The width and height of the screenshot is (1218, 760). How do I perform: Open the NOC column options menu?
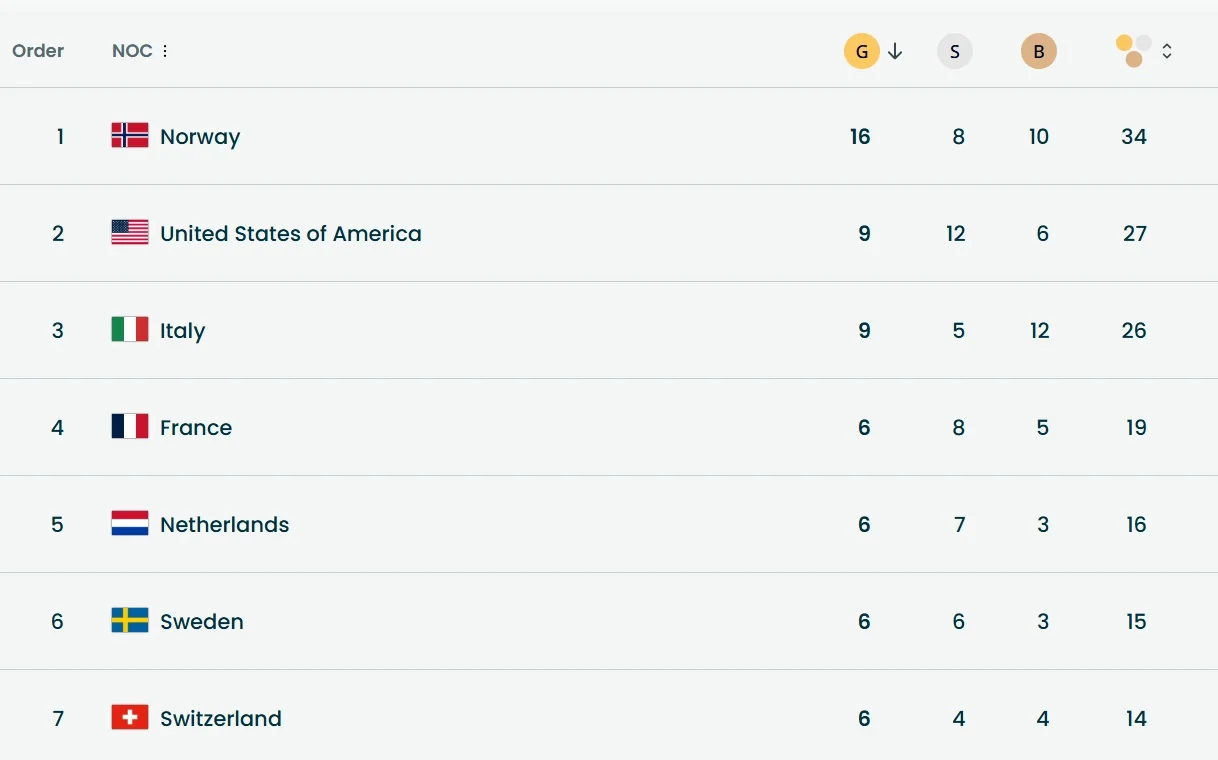[165, 51]
